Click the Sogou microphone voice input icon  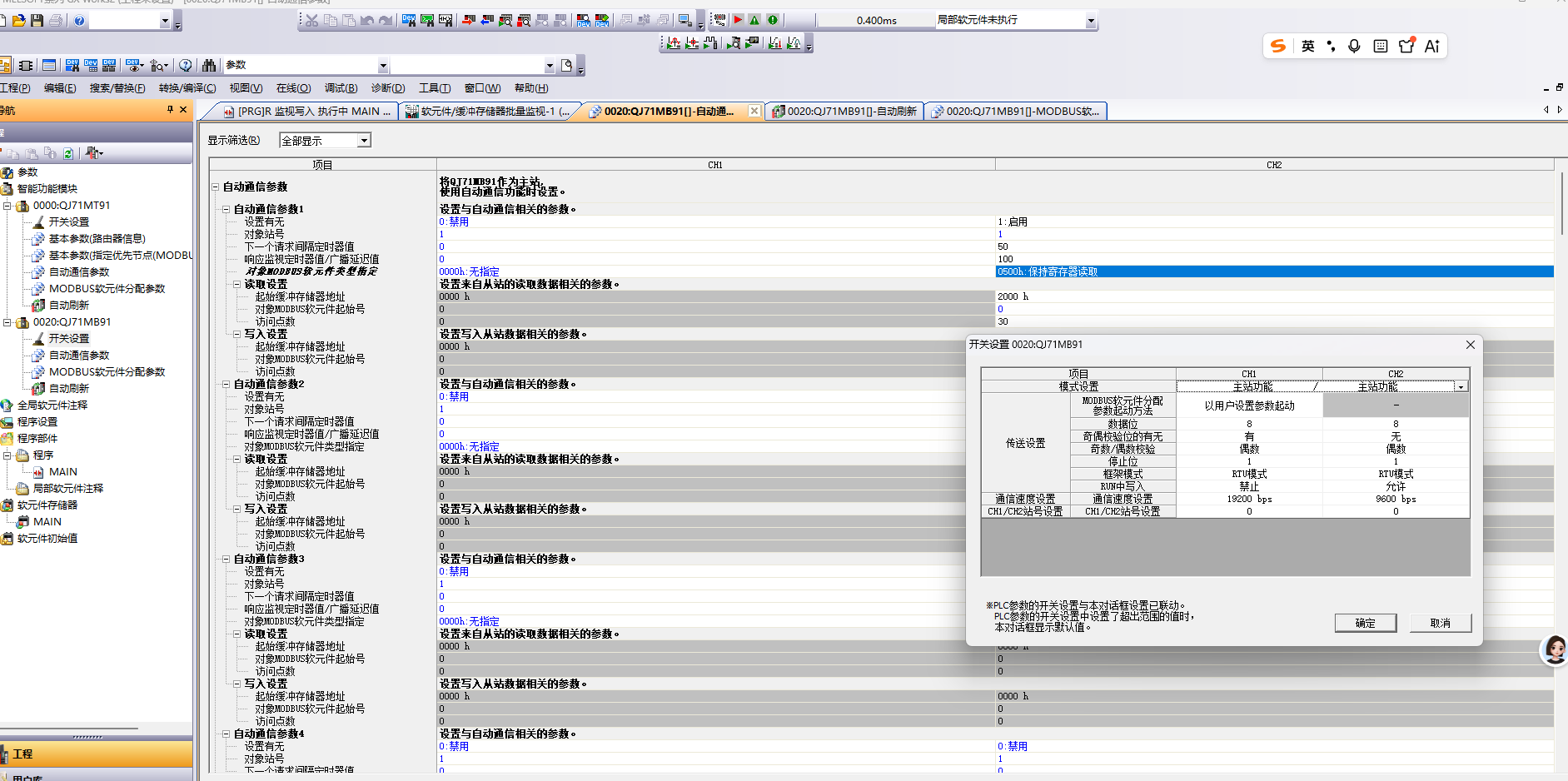pos(1354,47)
